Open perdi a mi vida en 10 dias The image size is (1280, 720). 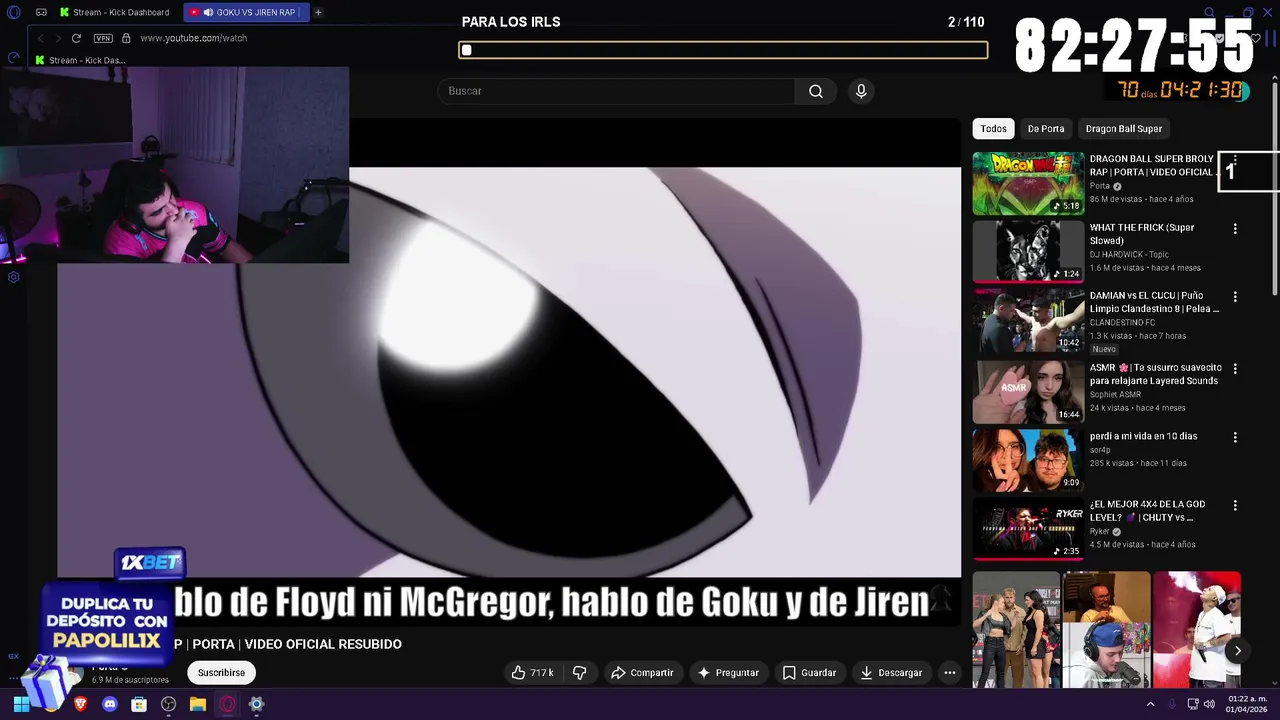point(1143,436)
